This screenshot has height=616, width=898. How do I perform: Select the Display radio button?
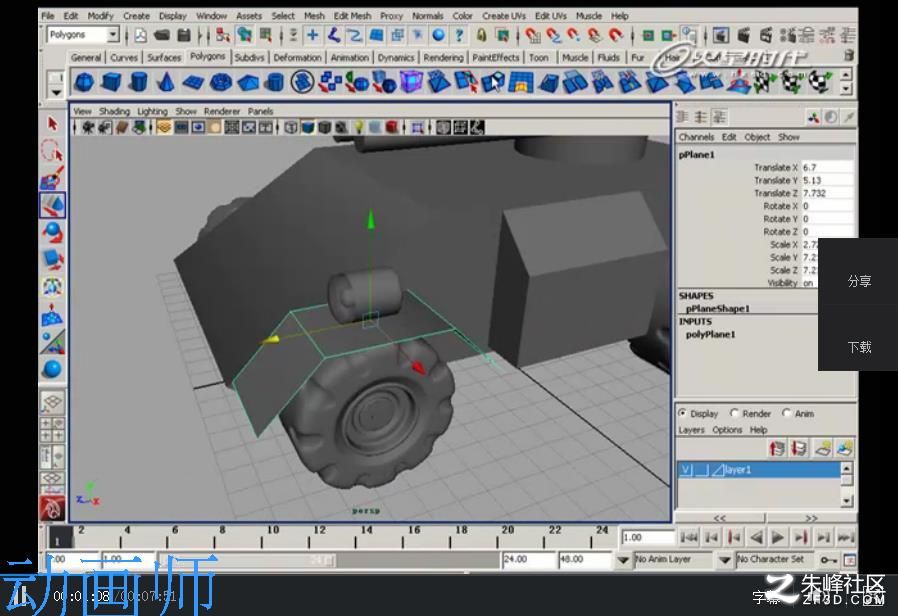click(x=682, y=413)
